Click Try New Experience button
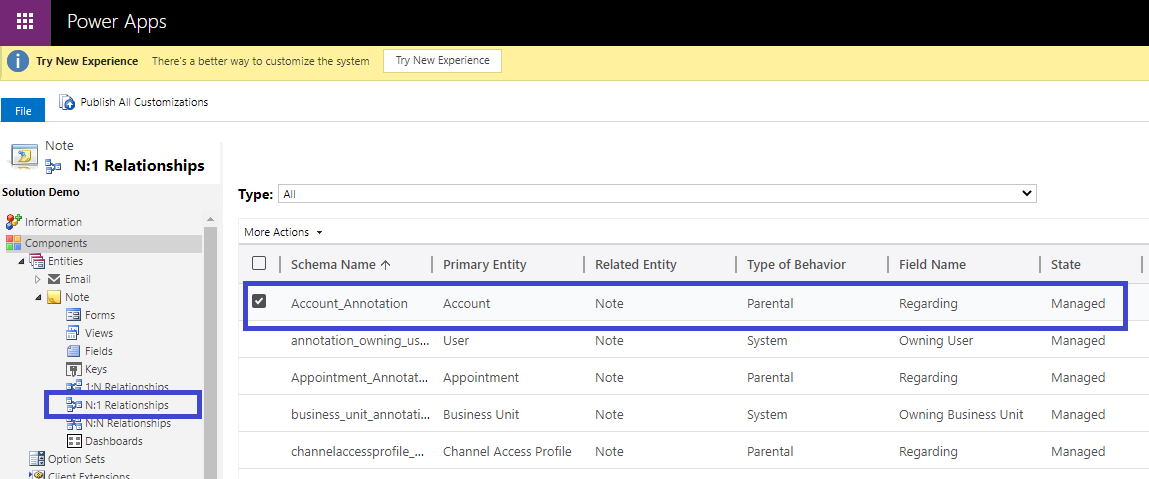 click(x=443, y=61)
